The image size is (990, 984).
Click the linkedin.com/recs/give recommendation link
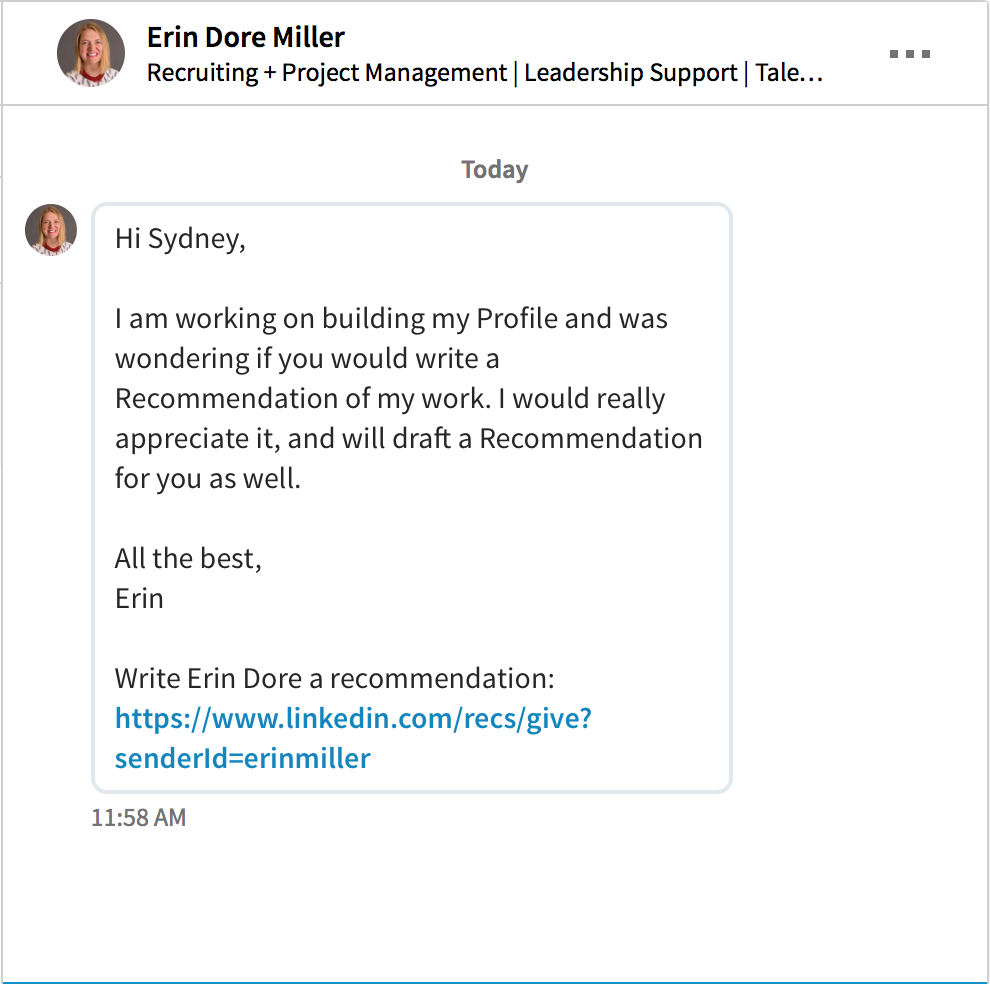click(353, 718)
